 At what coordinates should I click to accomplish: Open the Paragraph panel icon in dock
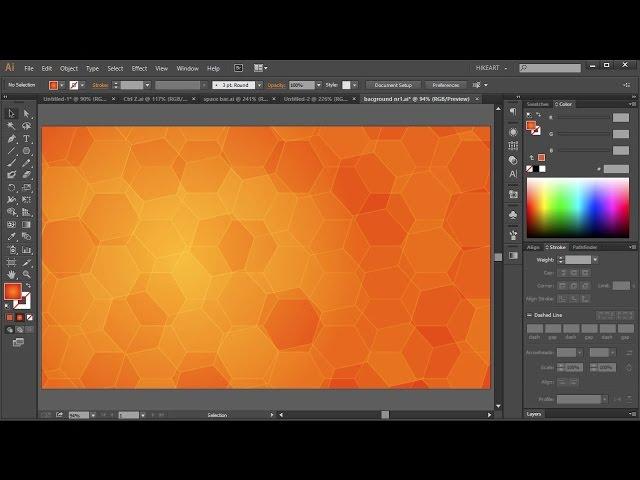(x=513, y=112)
